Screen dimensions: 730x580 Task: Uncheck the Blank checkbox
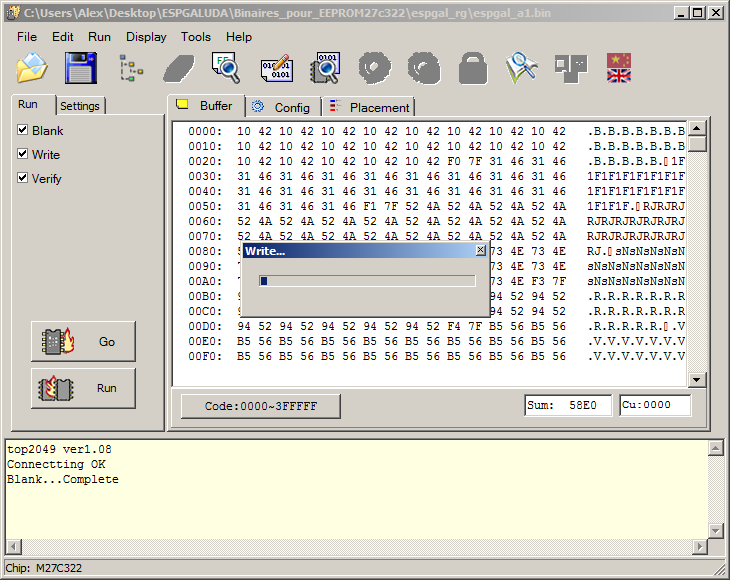click(23, 130)
